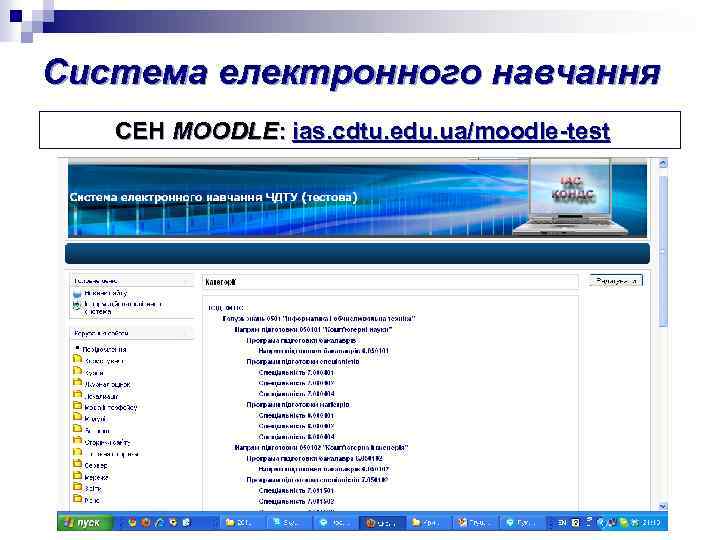720x540 pixels.
Task: Click the site title 'Система електронного навчання ЧДТУ (тестова)'
Action: 214,197
